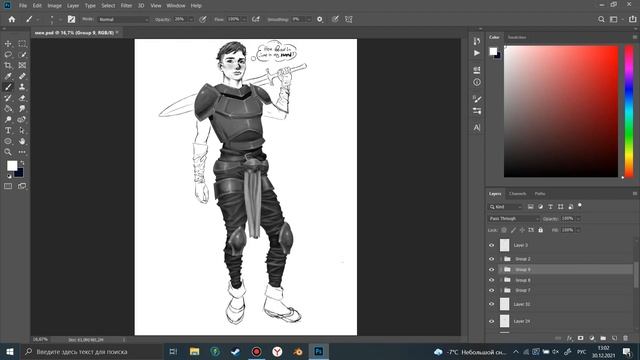Hide Group 7 with eye icon
640x360 pixels.
[491, 290]
